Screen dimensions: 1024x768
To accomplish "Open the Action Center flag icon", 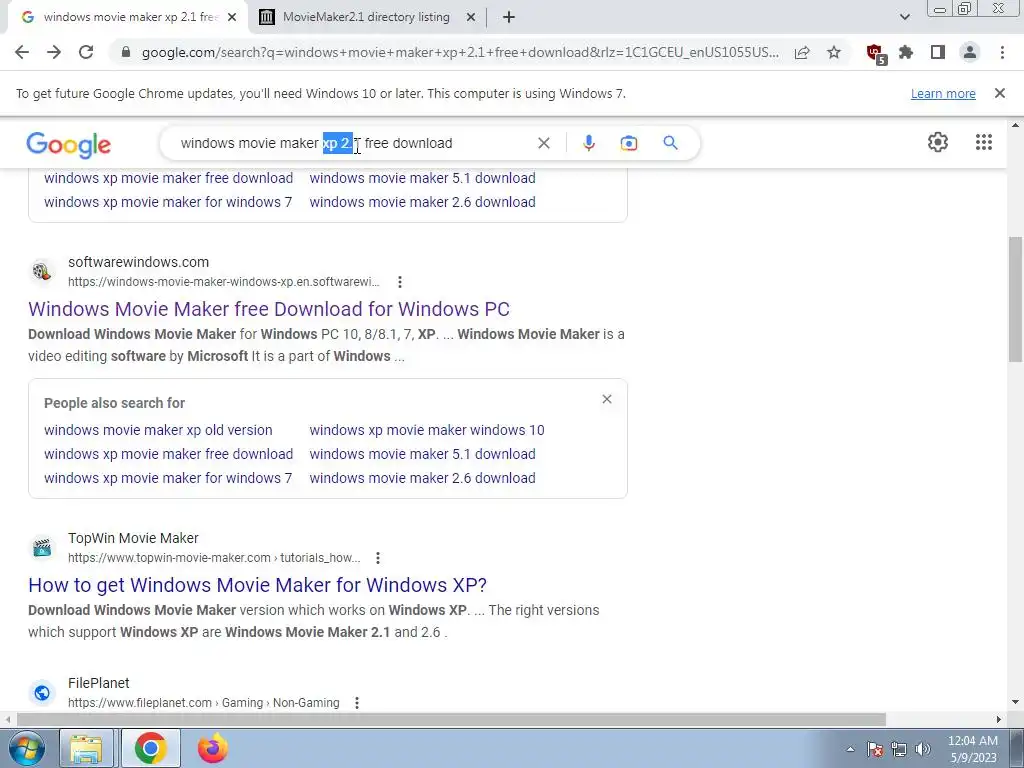I will 875,749.
